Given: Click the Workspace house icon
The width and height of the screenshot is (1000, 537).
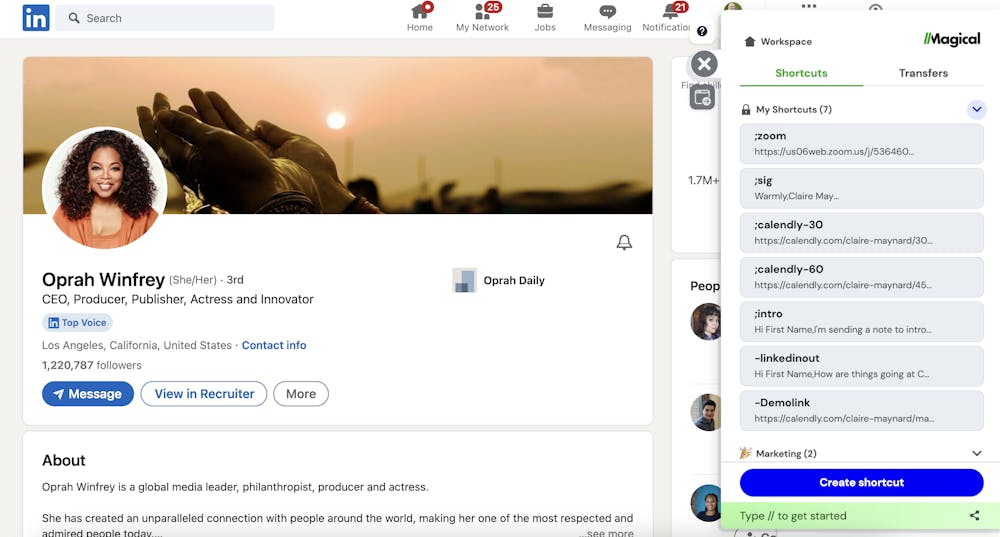Looking at the screenshot, I should [750, 41].
